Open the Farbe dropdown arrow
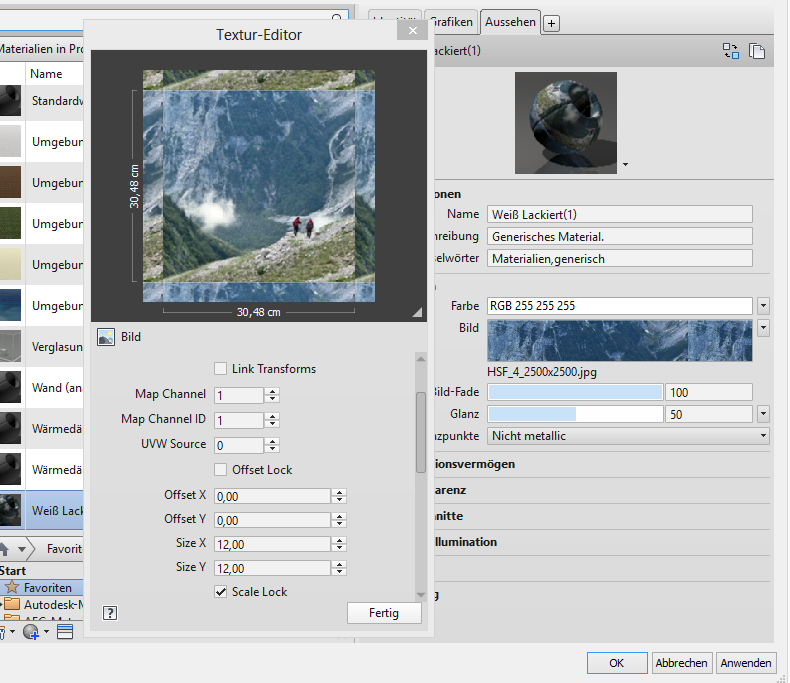The image size is (790, 683). (763, 306)
